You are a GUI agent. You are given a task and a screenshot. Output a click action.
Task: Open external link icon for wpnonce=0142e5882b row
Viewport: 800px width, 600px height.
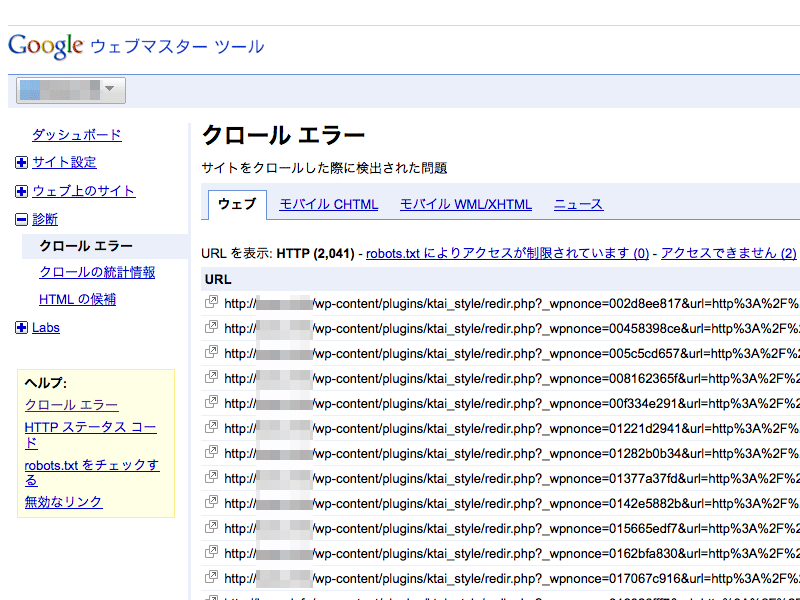(211, 502)
